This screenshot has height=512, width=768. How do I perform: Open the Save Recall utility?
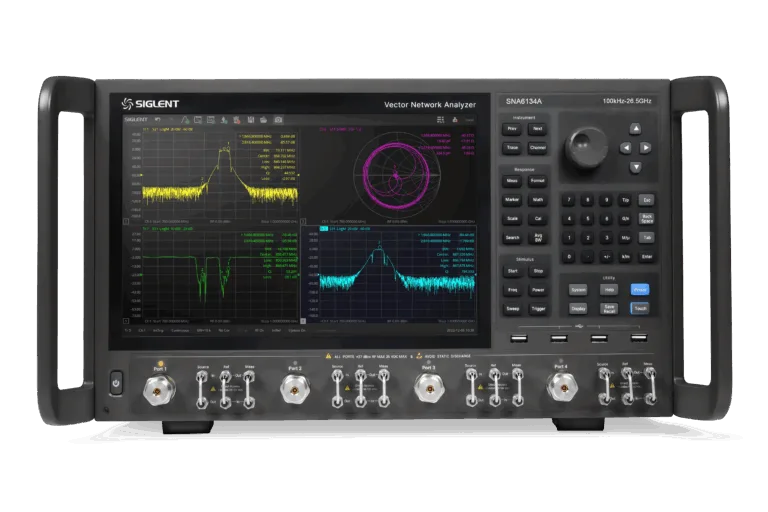pyautogui.click(x=609, y=309)
